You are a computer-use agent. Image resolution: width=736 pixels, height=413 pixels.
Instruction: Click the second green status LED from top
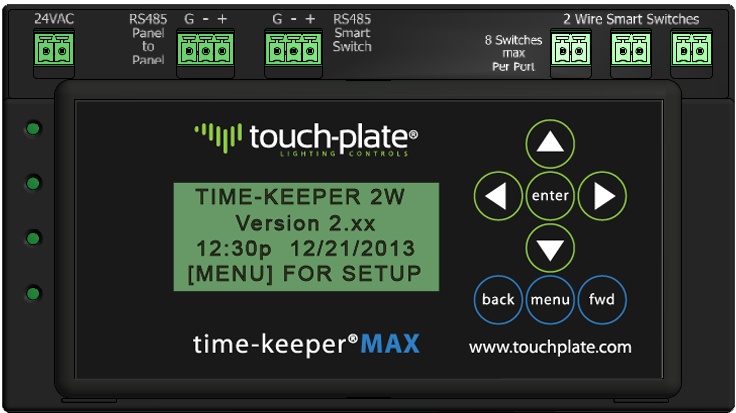click(33, 183)
